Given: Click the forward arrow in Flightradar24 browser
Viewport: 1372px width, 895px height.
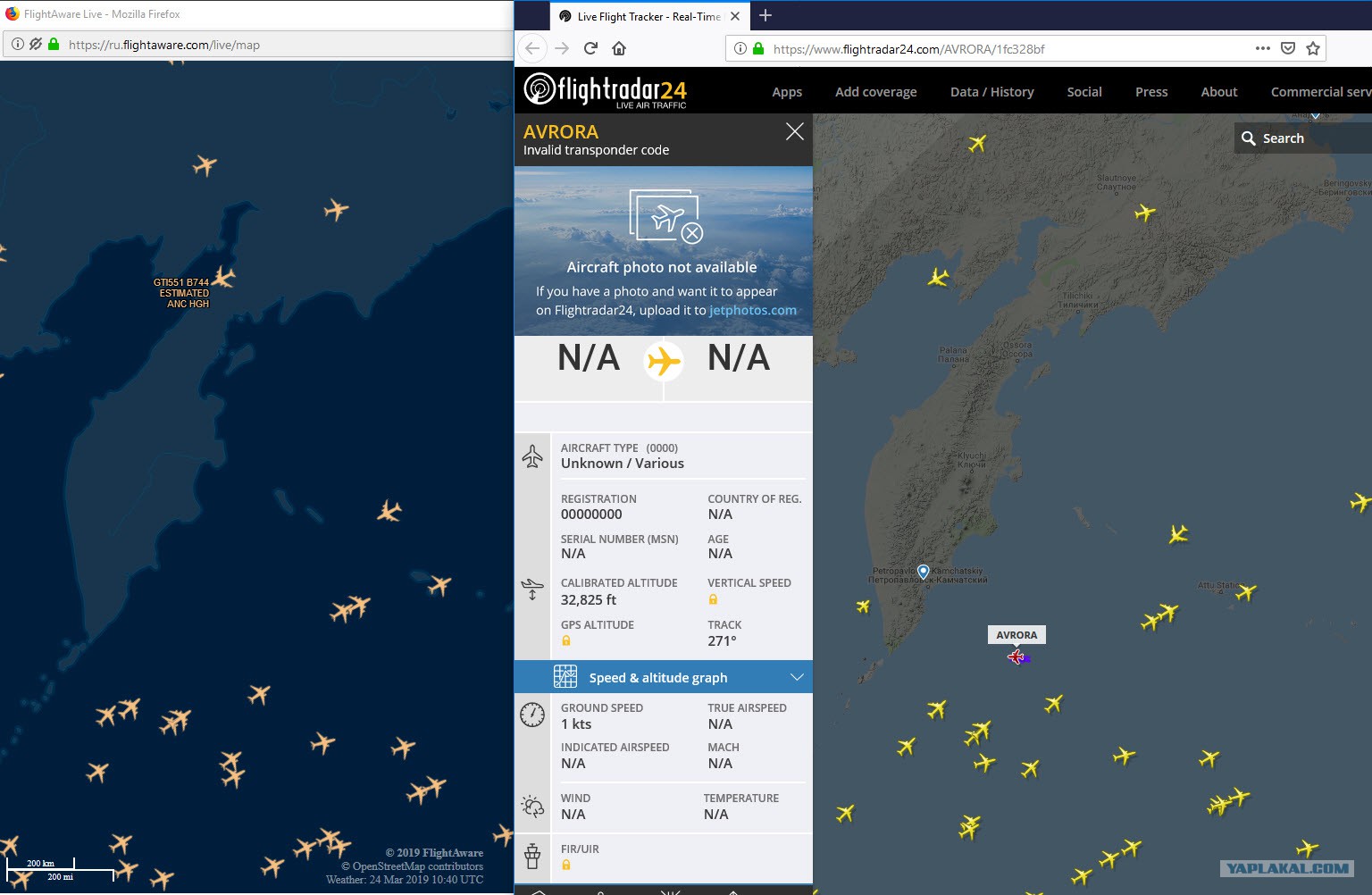Looking at the screenshot, I should tap(562, 48).
